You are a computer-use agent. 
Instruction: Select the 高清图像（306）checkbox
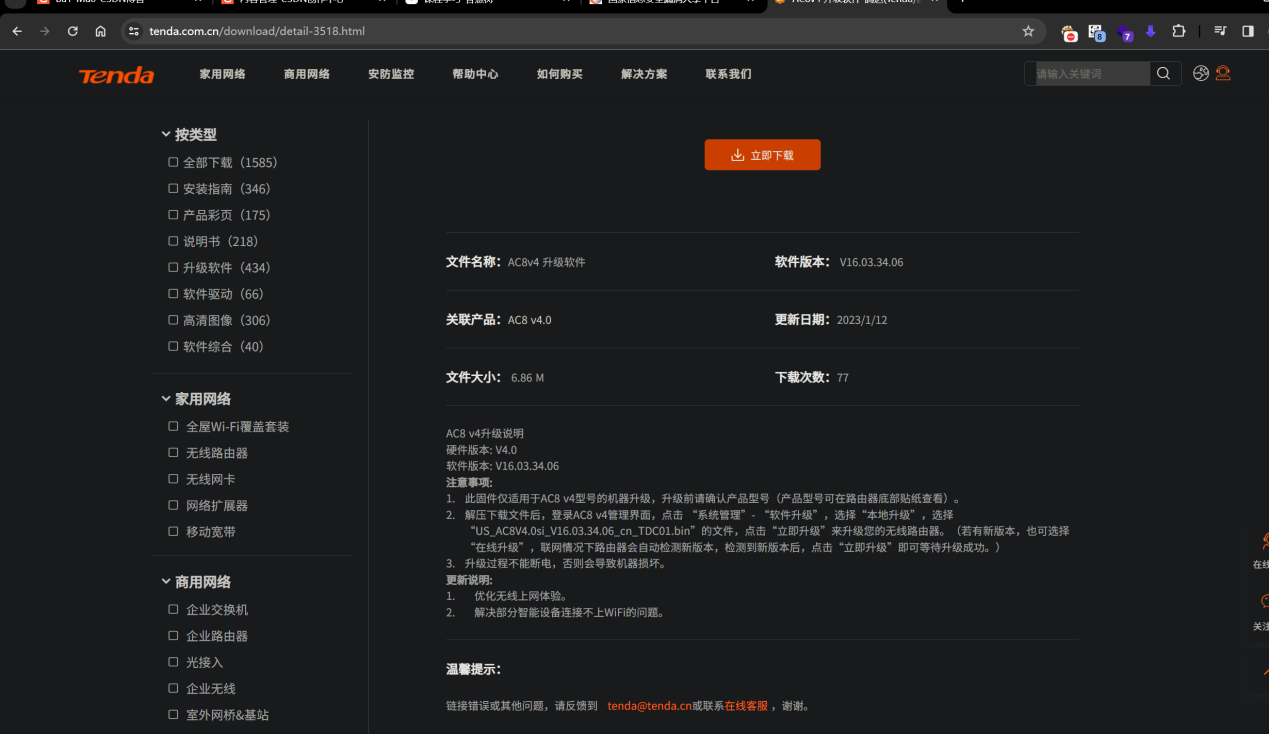click(x=173, y=320)
